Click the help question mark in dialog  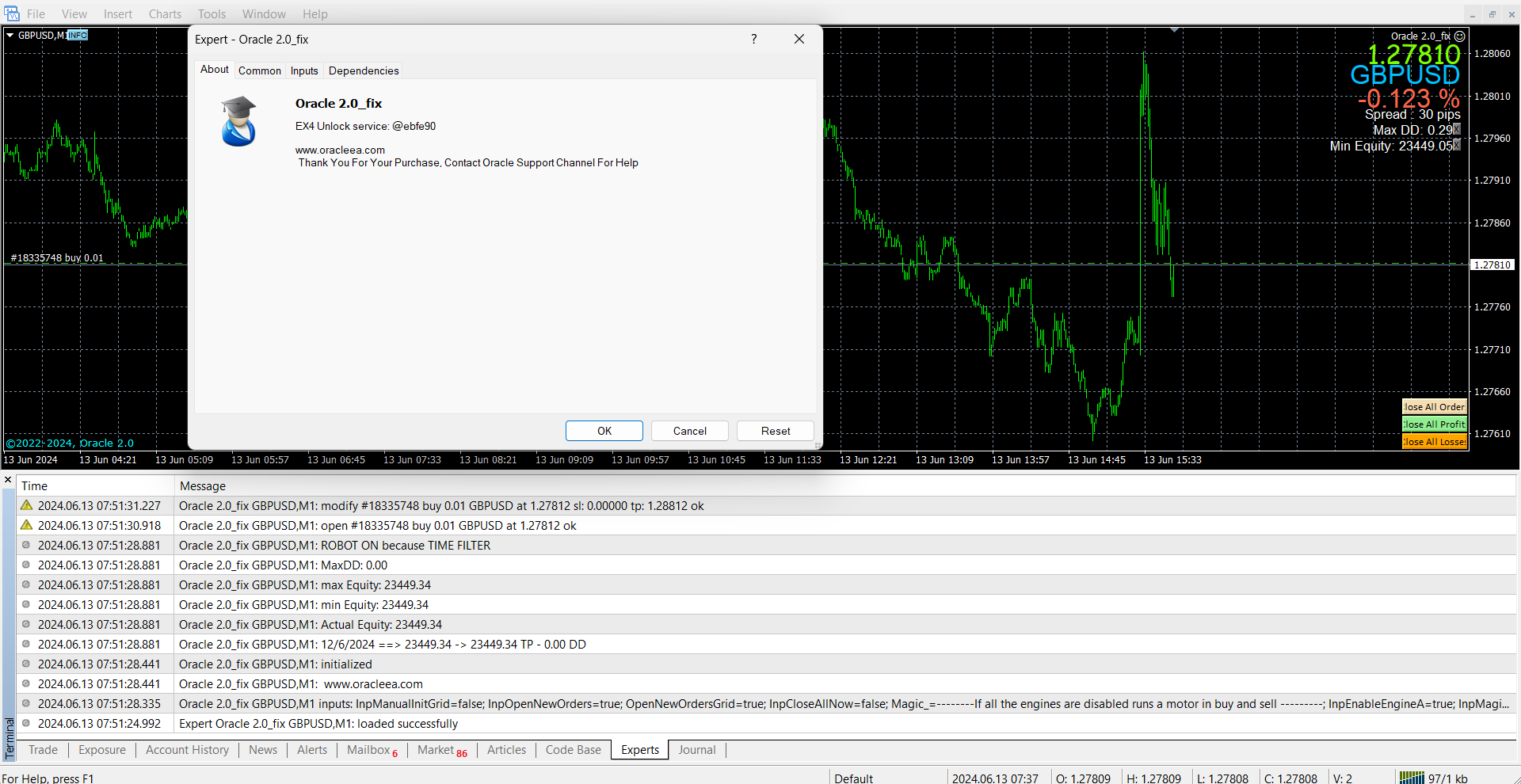pyautogui.click(x=753, y=39)
